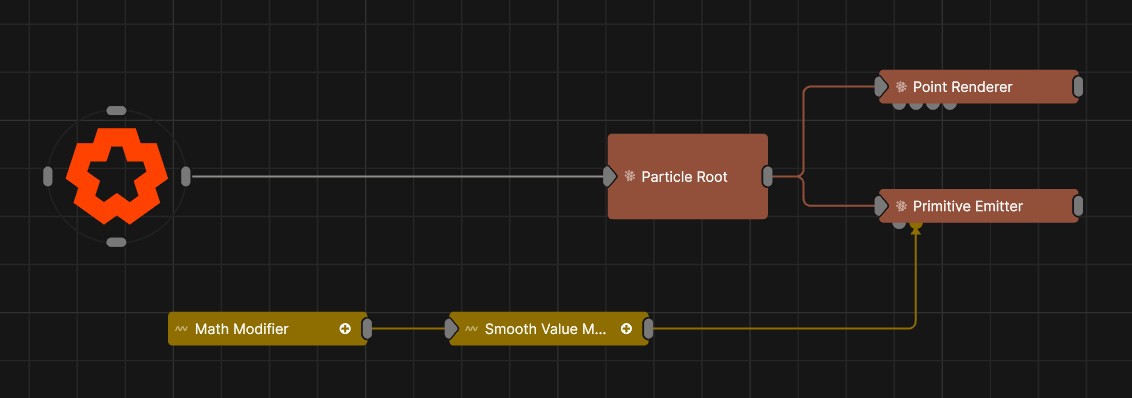Select the Math Modifier node
Image resolution: width=1132 pixels, height=398 pixels.
point(268,329)
